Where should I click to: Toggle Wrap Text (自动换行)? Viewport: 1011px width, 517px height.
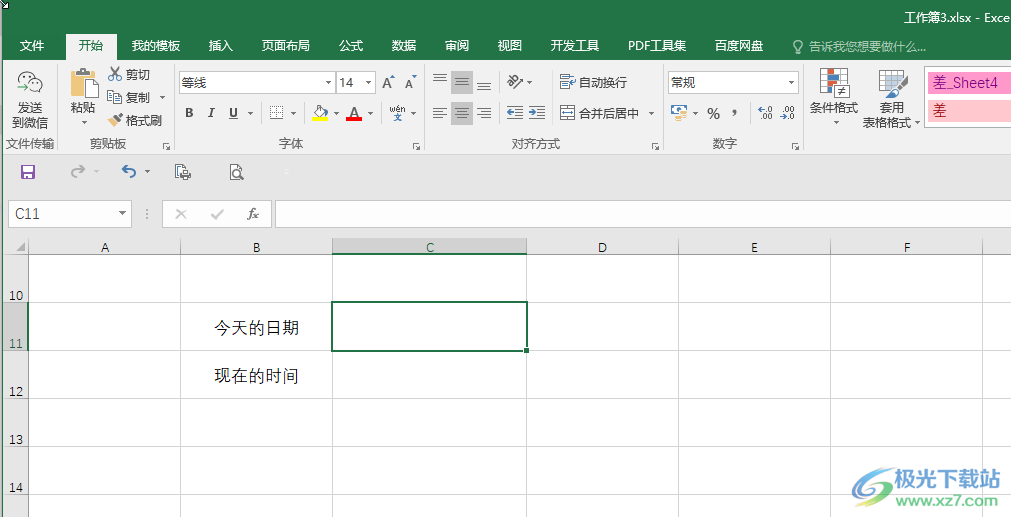point(593,83)
